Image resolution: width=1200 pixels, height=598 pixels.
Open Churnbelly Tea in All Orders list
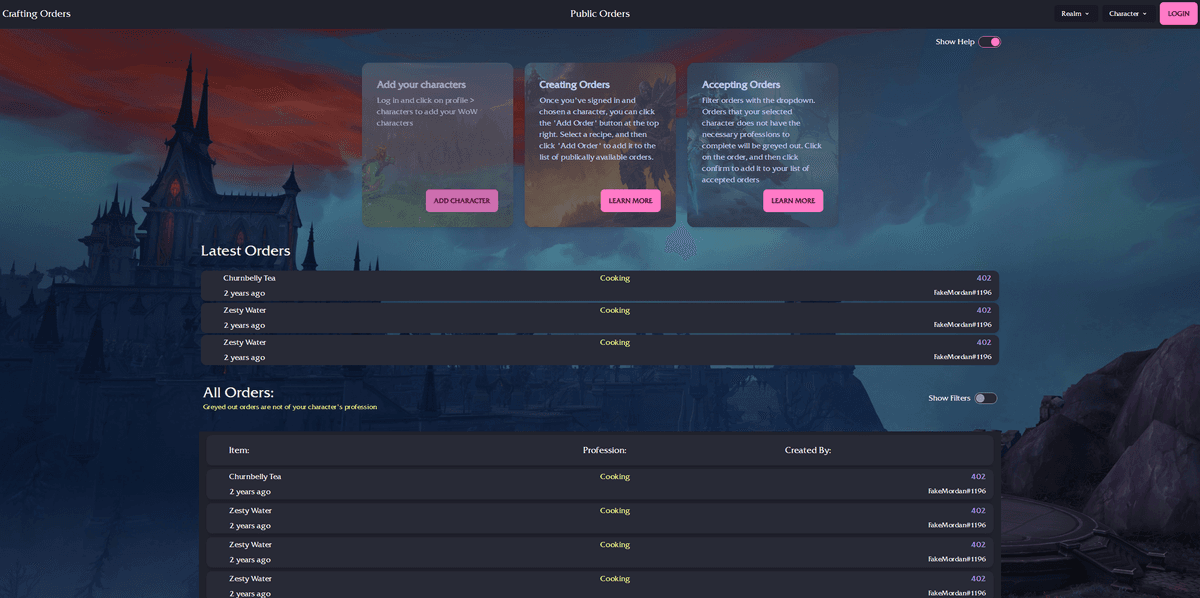coord(255,477)
